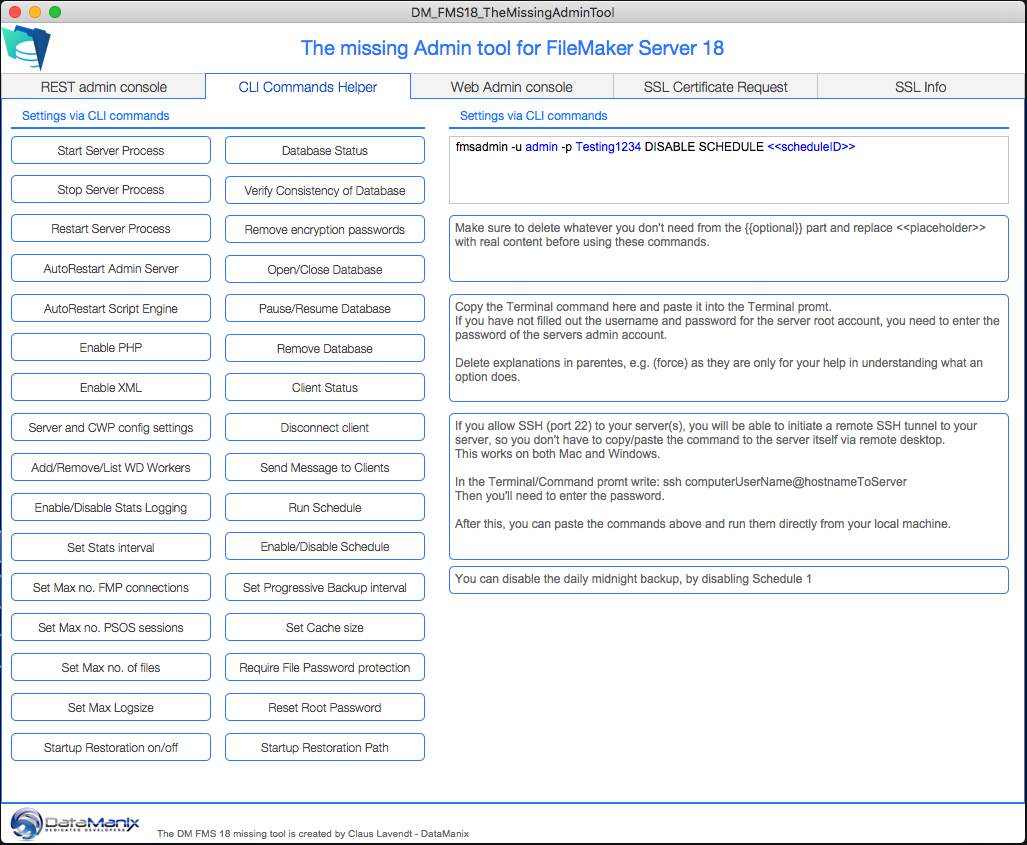1027x845 pixels.
Task: Click the fmsadmin command output field
Action: click(x=728, y=170)
